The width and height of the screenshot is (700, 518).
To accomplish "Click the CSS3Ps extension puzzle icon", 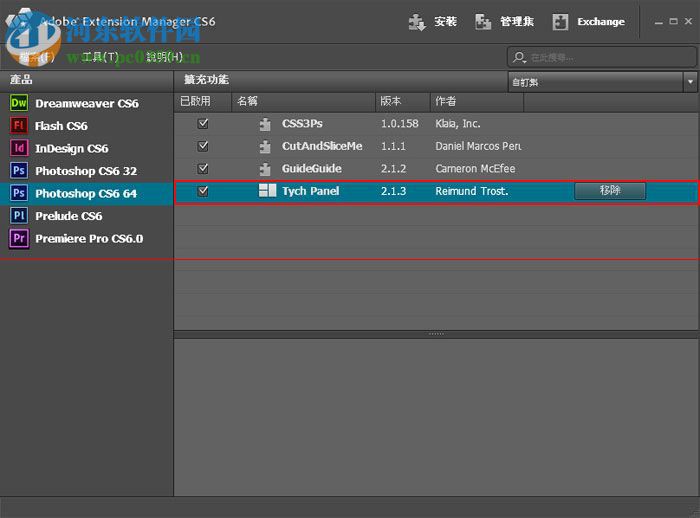I will [x=265, y=124].
